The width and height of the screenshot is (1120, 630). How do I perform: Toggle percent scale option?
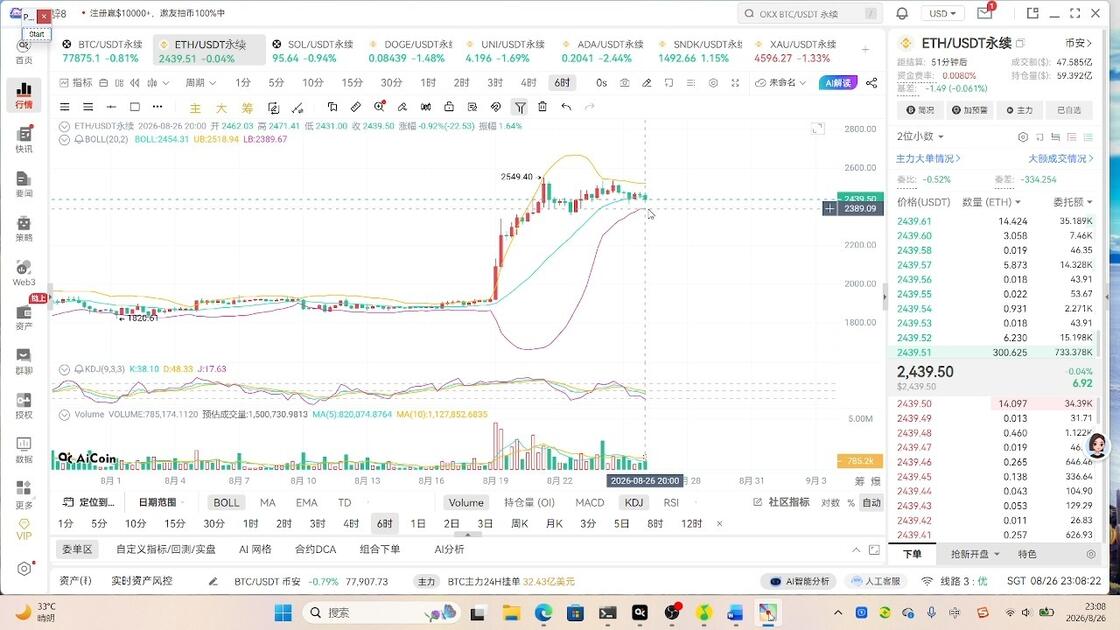(851, 503)
